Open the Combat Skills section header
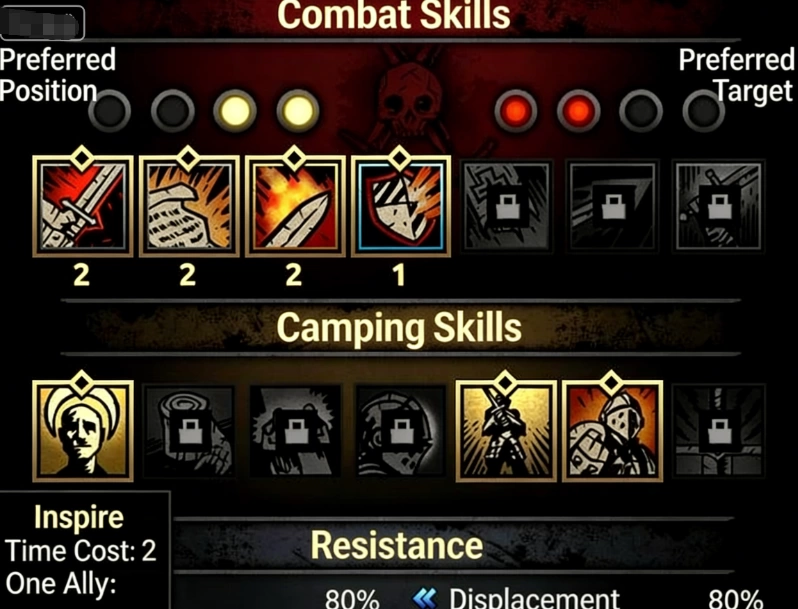 click(x=394, y=14)
